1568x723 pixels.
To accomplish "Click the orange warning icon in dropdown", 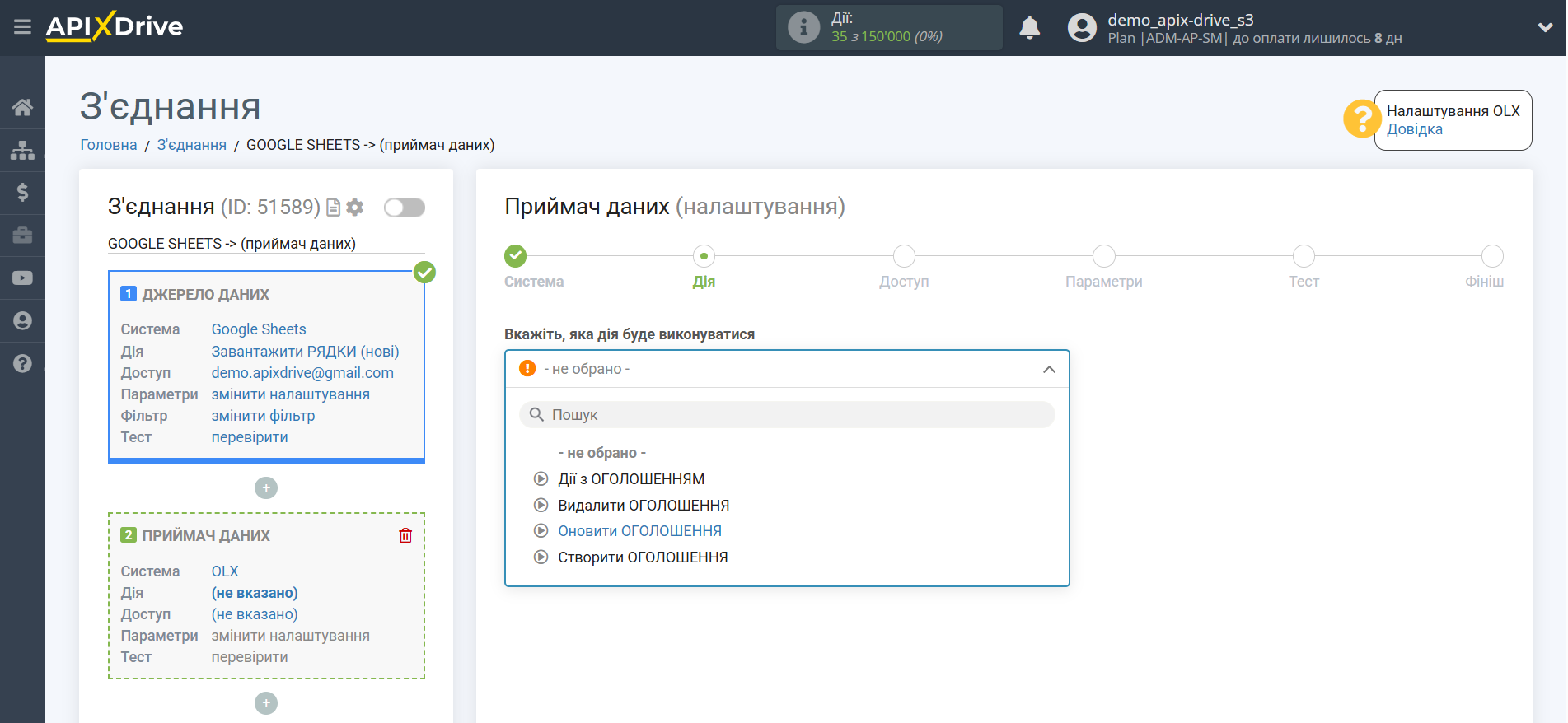I will [x=527, y=368].
